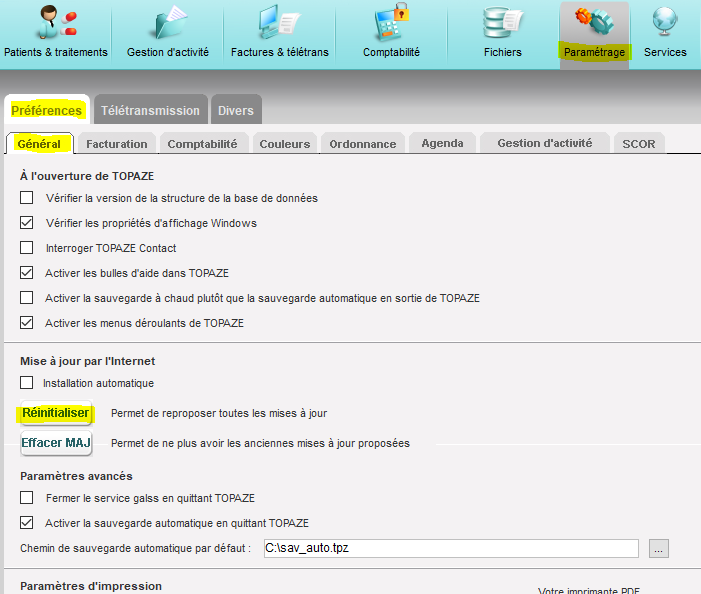The image size is (701, 594).
Task: Click the Paramétrage menu label
Action: (x=594, y=52)
